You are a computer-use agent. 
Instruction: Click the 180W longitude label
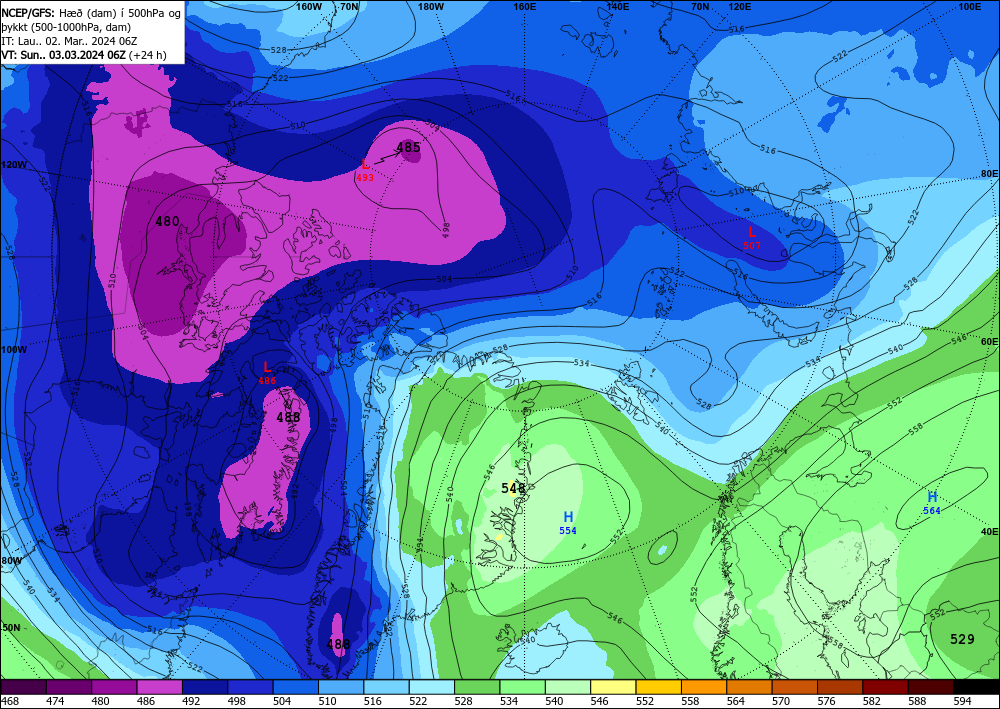[431, 6]
